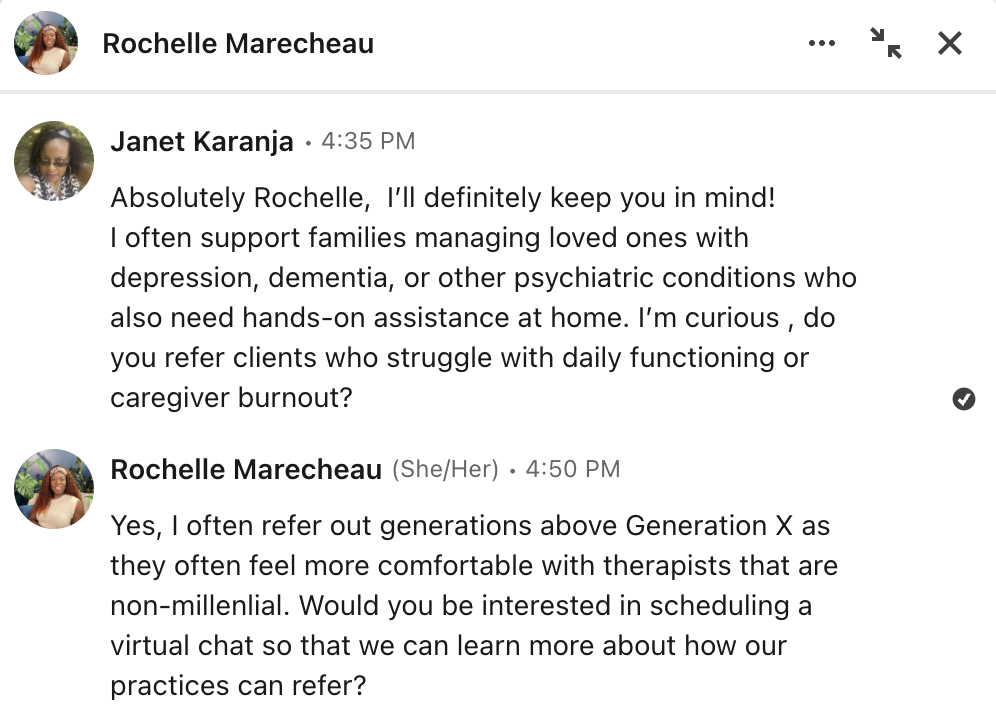Click the 4:35 PM timestamp
This screenshot has height=716, width=996.
coord(368,142)
